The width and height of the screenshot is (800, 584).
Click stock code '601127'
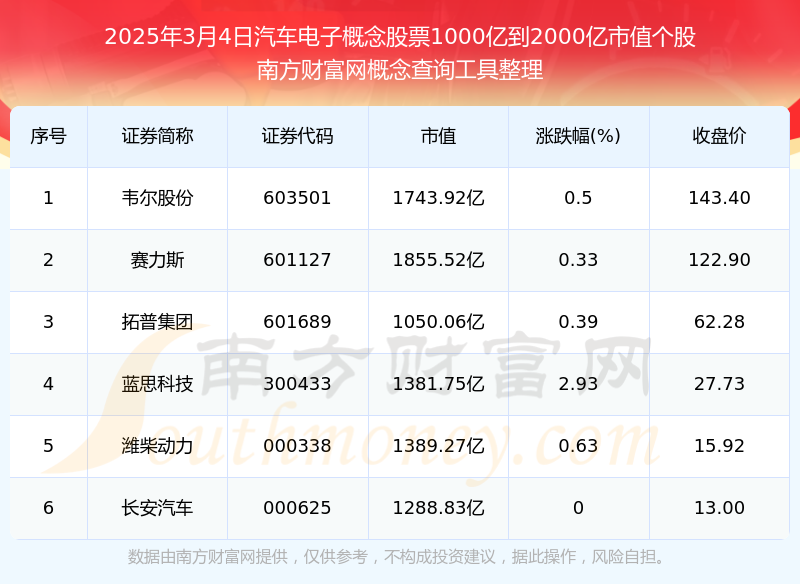pos(297,260)
